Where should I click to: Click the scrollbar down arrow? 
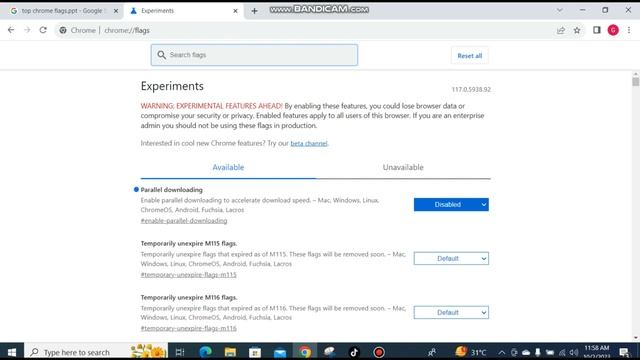tap(636, 338)
